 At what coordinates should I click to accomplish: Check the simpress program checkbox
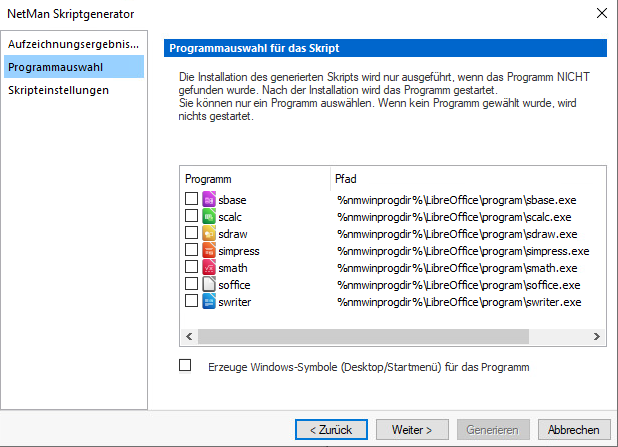click(x=192, y=249)
